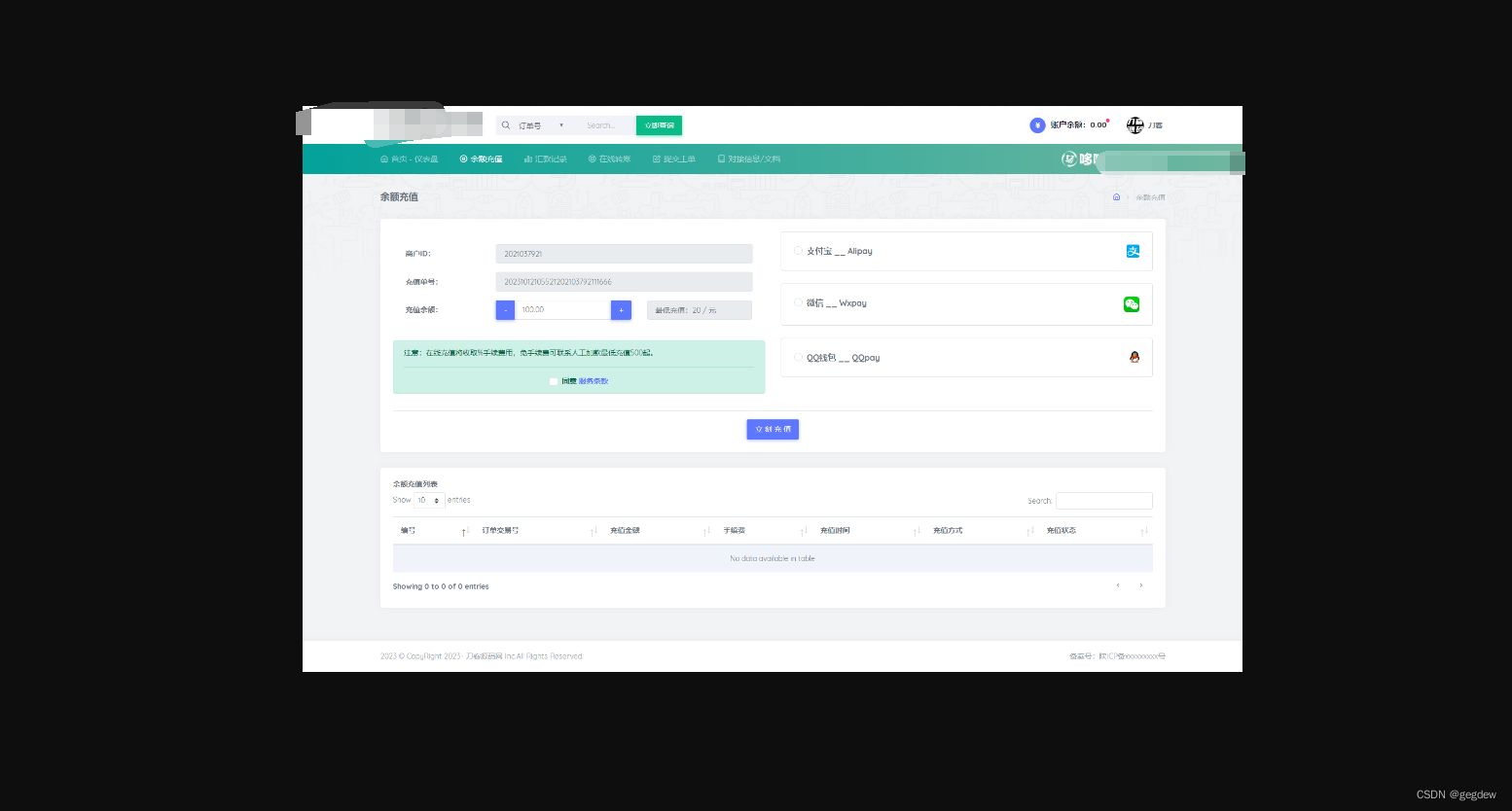This screenshot has height=811, width=1512.
Task: Open the 订单号 search type dropdown
Action: pyautogui.click(x=540, y=125)
